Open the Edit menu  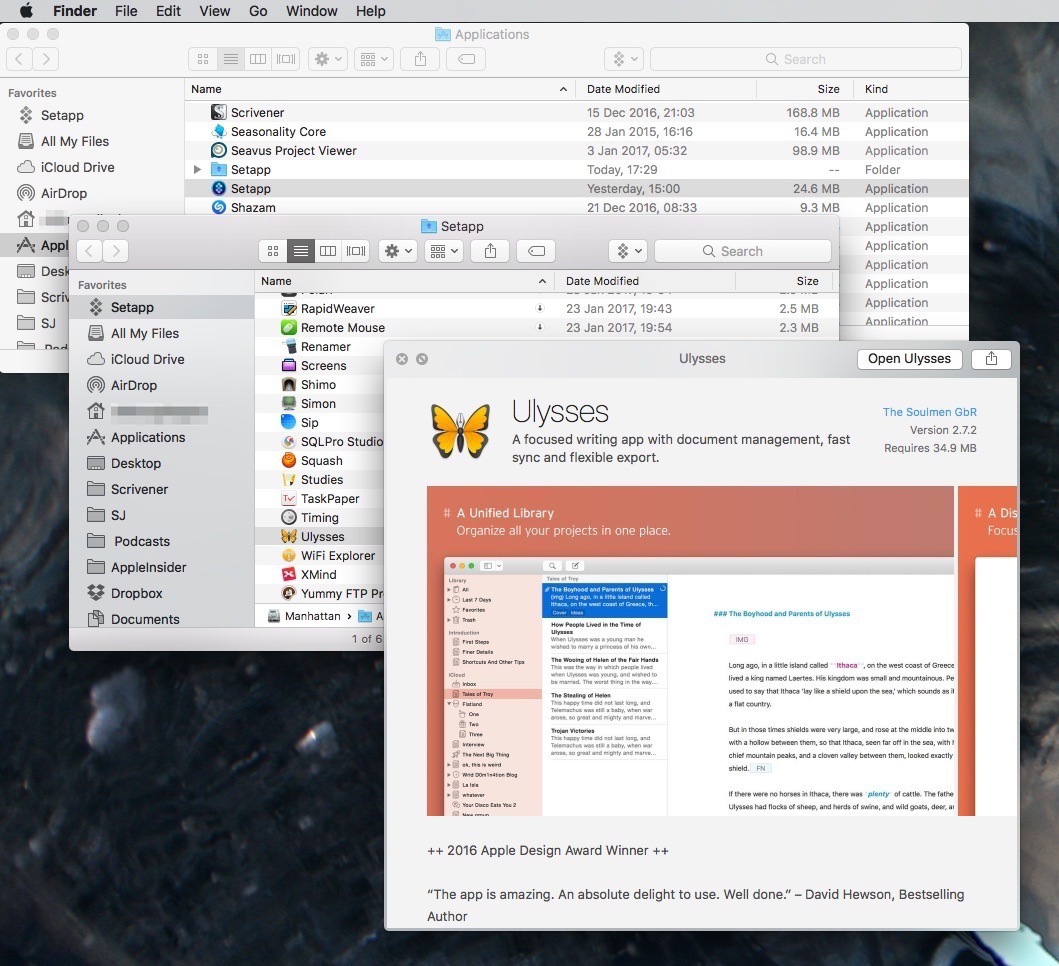coord(168,11)
